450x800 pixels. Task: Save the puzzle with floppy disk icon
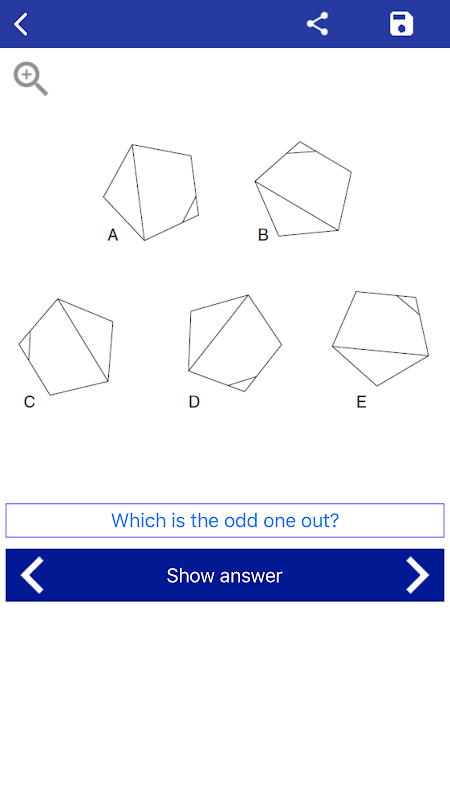[402, 24]
